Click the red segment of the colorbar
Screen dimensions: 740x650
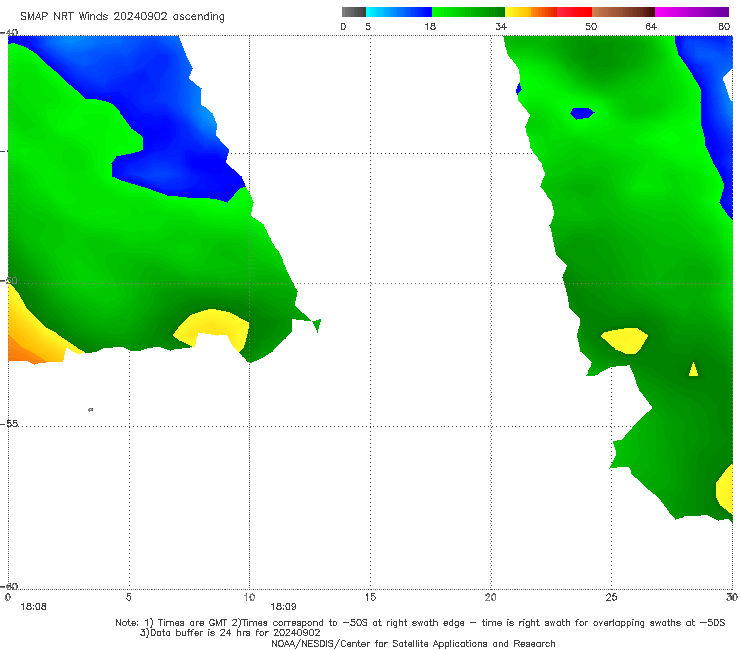[574, 12]
